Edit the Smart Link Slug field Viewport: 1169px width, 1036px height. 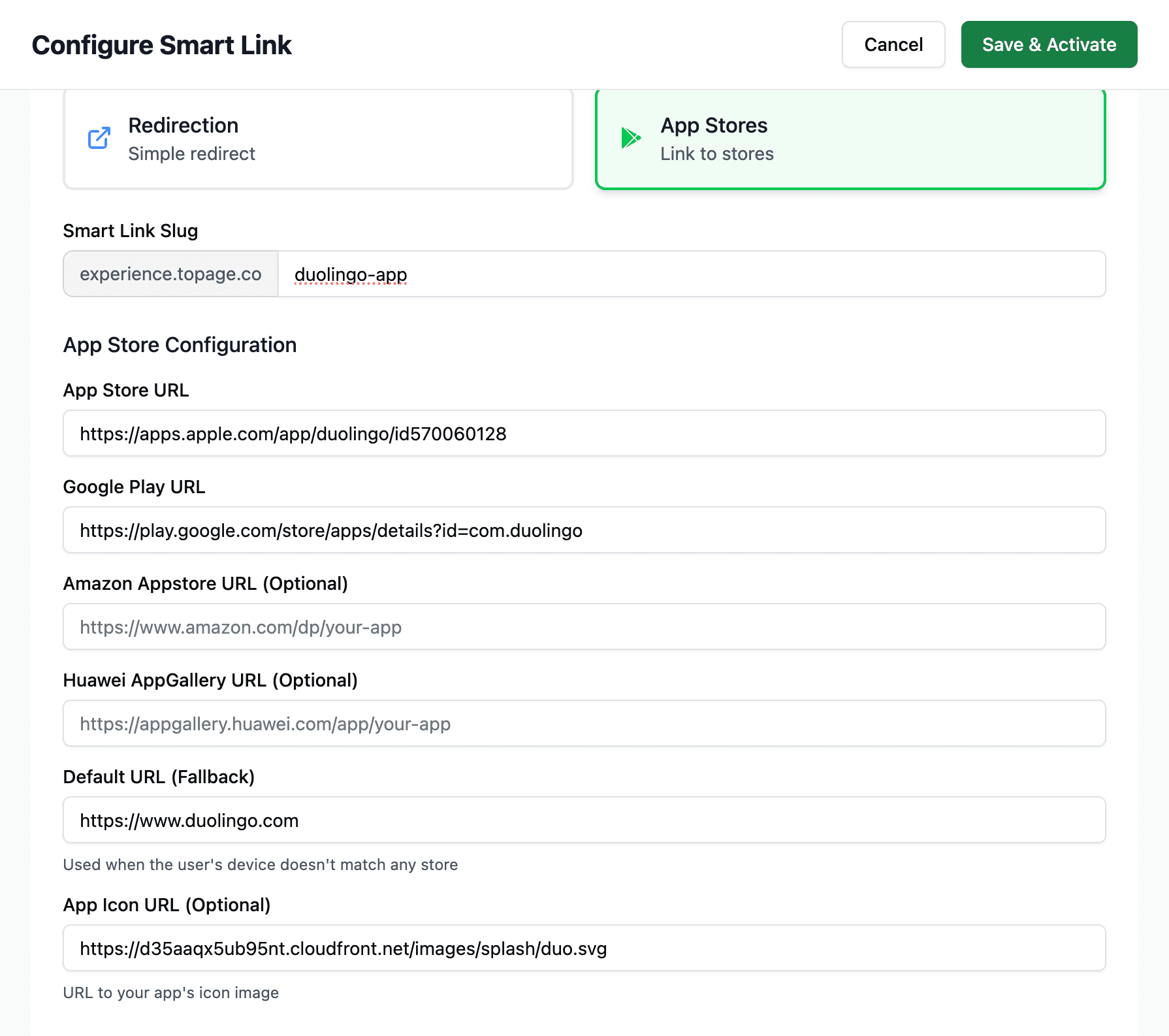tap(692, 274)
